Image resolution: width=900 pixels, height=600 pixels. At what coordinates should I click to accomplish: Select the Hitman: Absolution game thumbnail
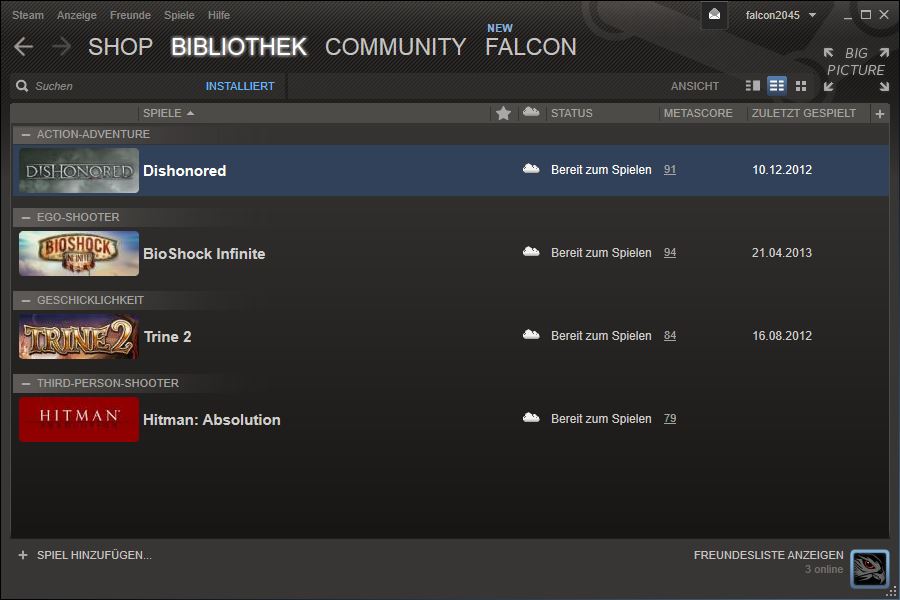[79, 419]
